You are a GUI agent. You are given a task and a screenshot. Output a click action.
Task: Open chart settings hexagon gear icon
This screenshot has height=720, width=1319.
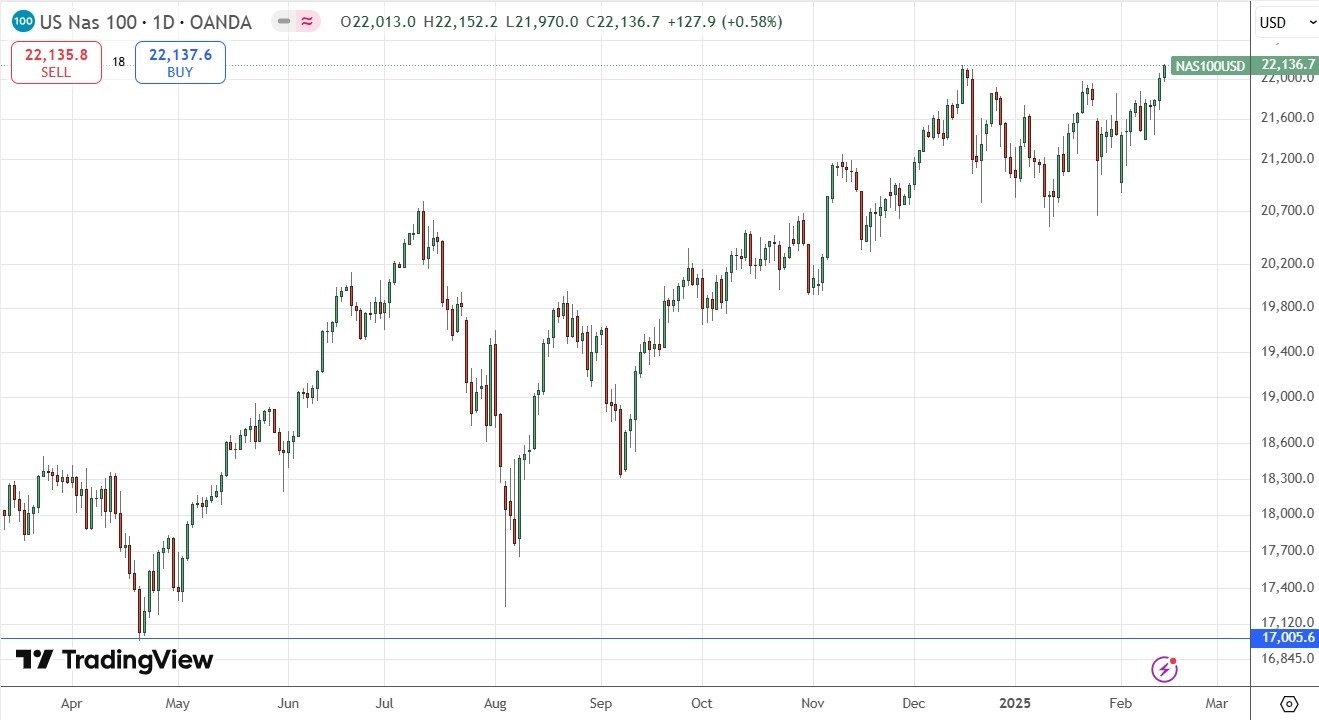(x=1288, y=703)
